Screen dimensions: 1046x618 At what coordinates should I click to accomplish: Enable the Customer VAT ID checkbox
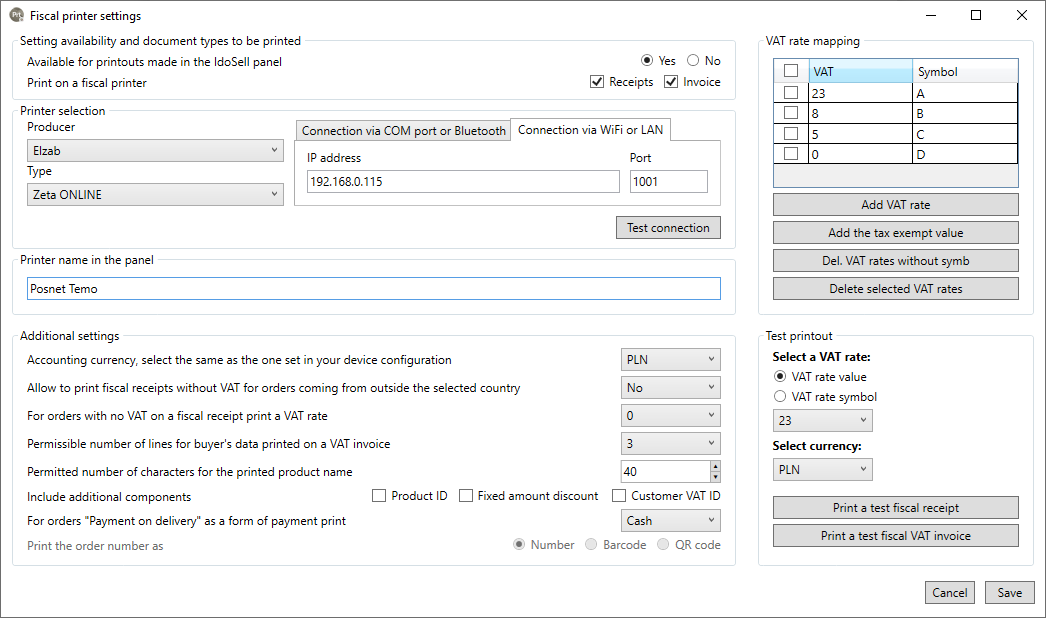click(619, 496)
